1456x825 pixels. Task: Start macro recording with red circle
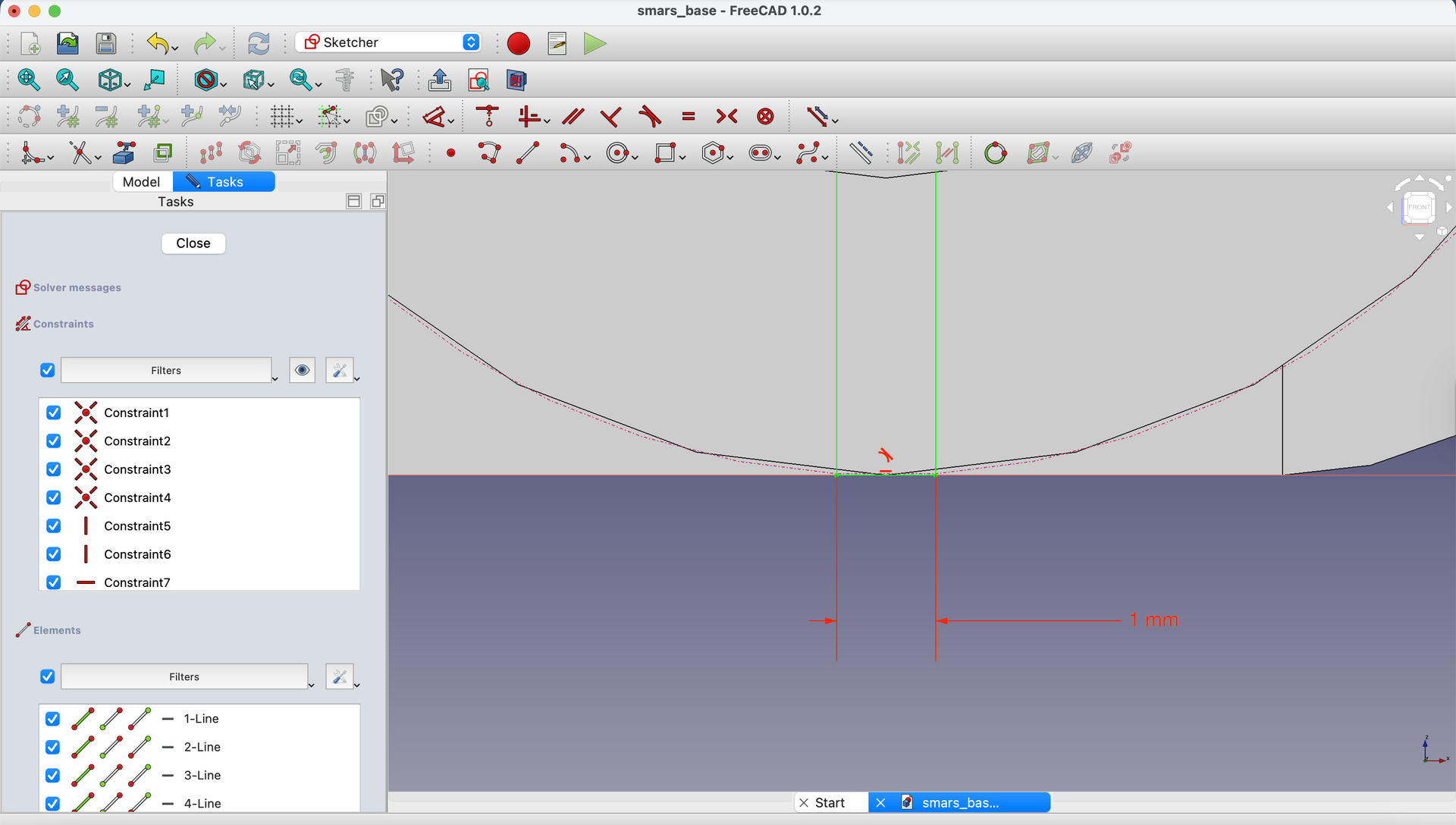pos(519,43)
